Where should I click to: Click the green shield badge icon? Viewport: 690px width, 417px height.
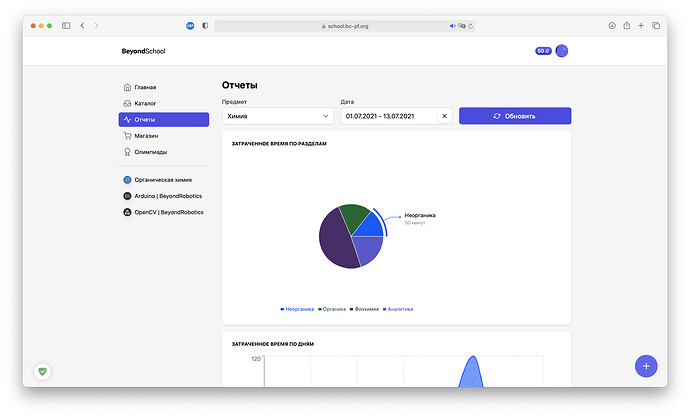pos(42,371)
